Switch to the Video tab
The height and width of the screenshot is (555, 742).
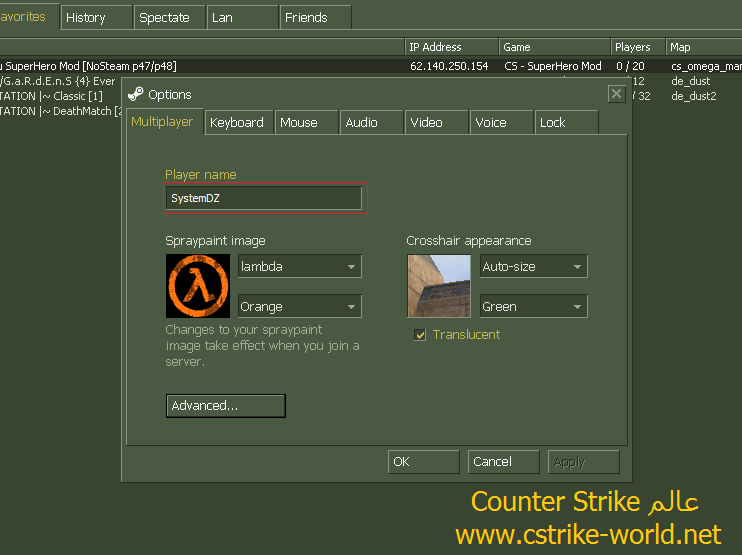click(x=436, y=123)
